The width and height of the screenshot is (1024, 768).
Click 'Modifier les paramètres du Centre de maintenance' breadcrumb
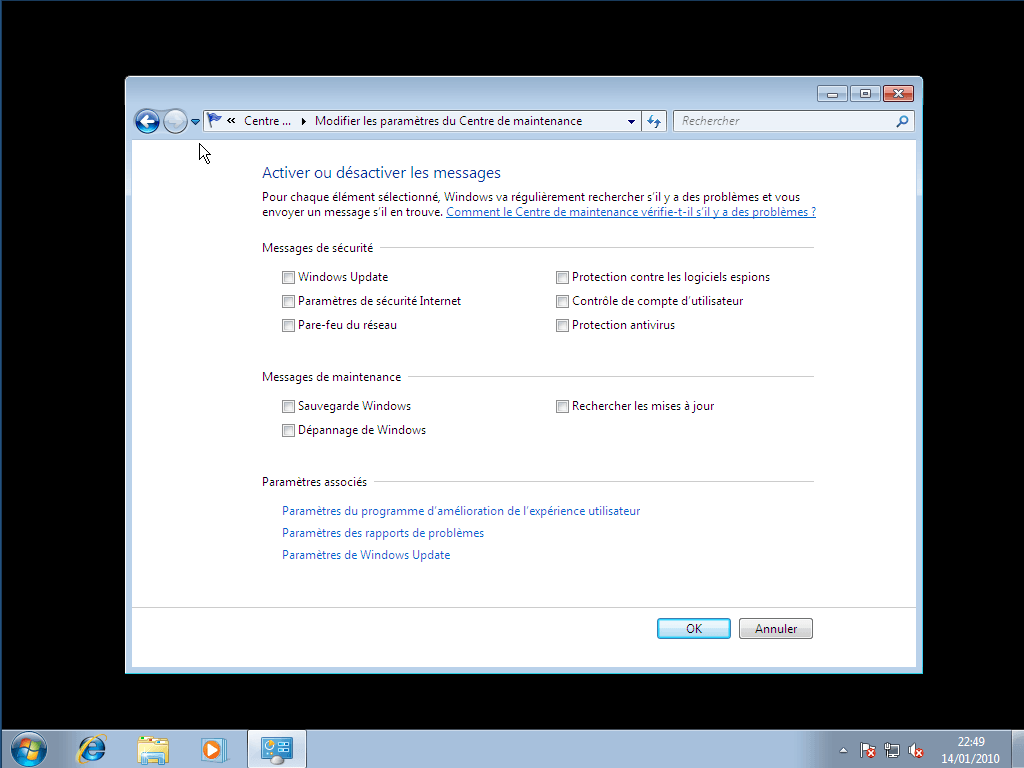(448, 121)
